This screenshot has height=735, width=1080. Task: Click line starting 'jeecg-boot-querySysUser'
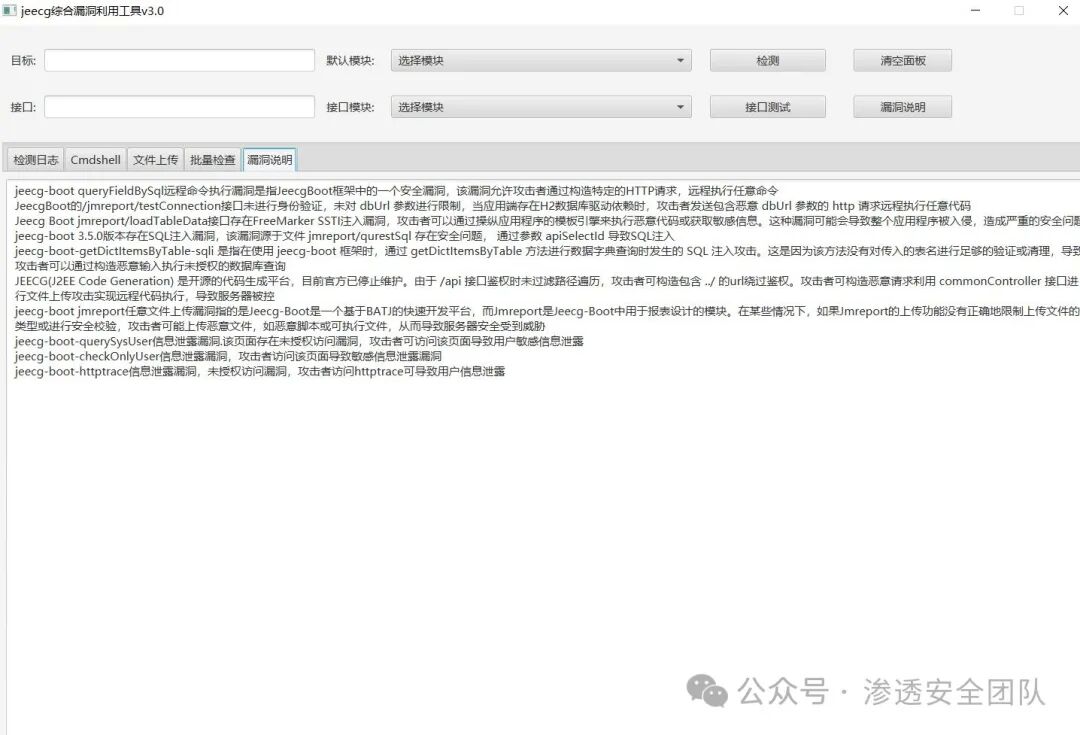[299, 341]
